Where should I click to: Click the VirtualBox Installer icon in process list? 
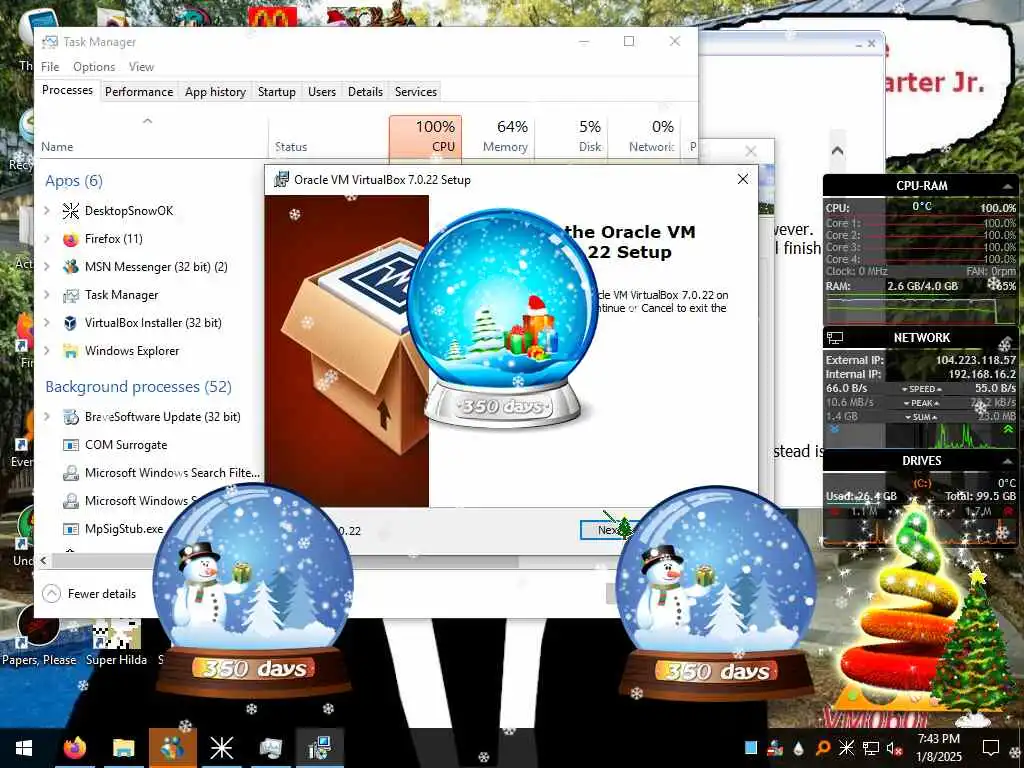(x=71, y=323)
